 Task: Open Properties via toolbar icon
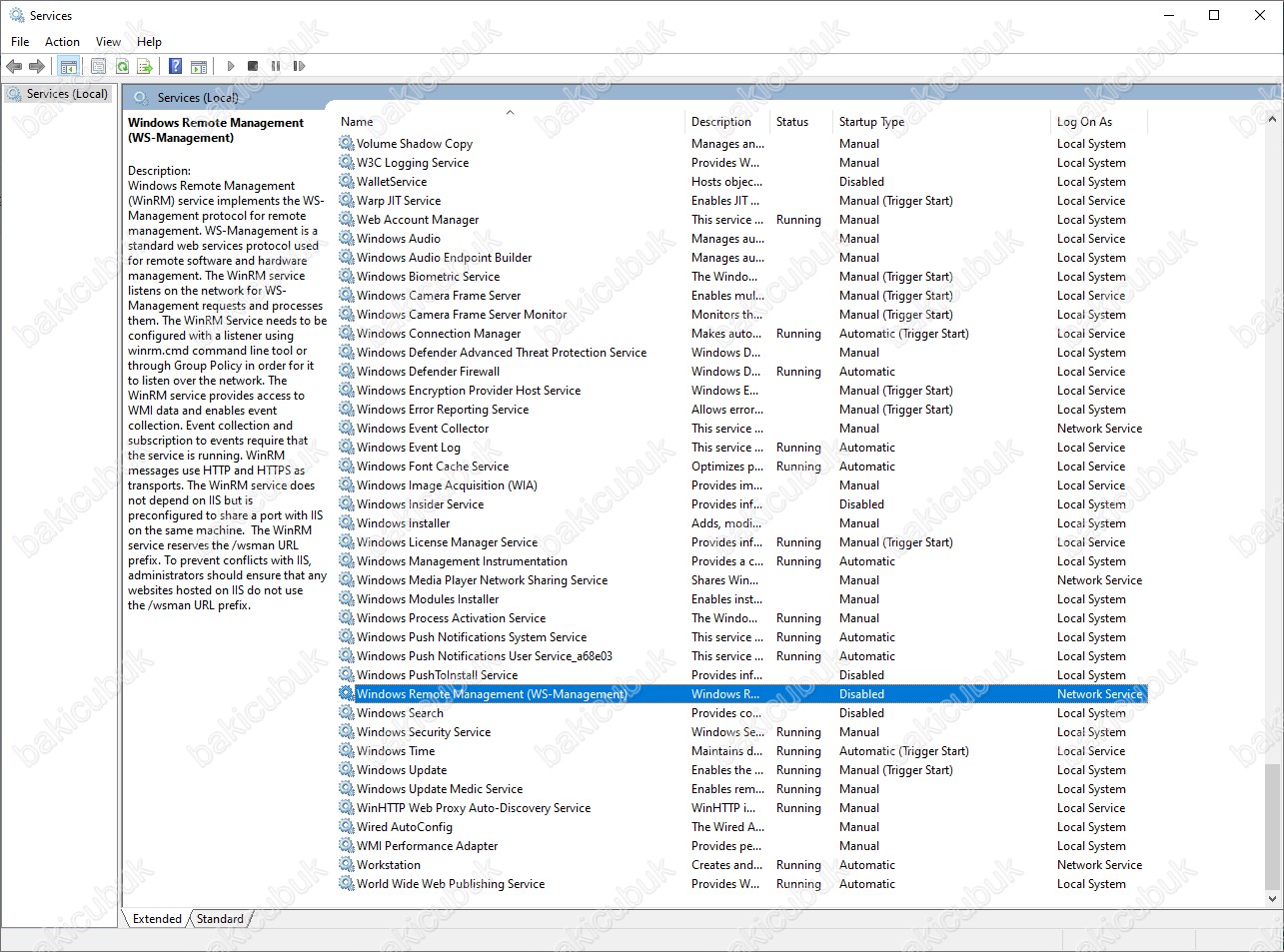click(x=98, y=66)
